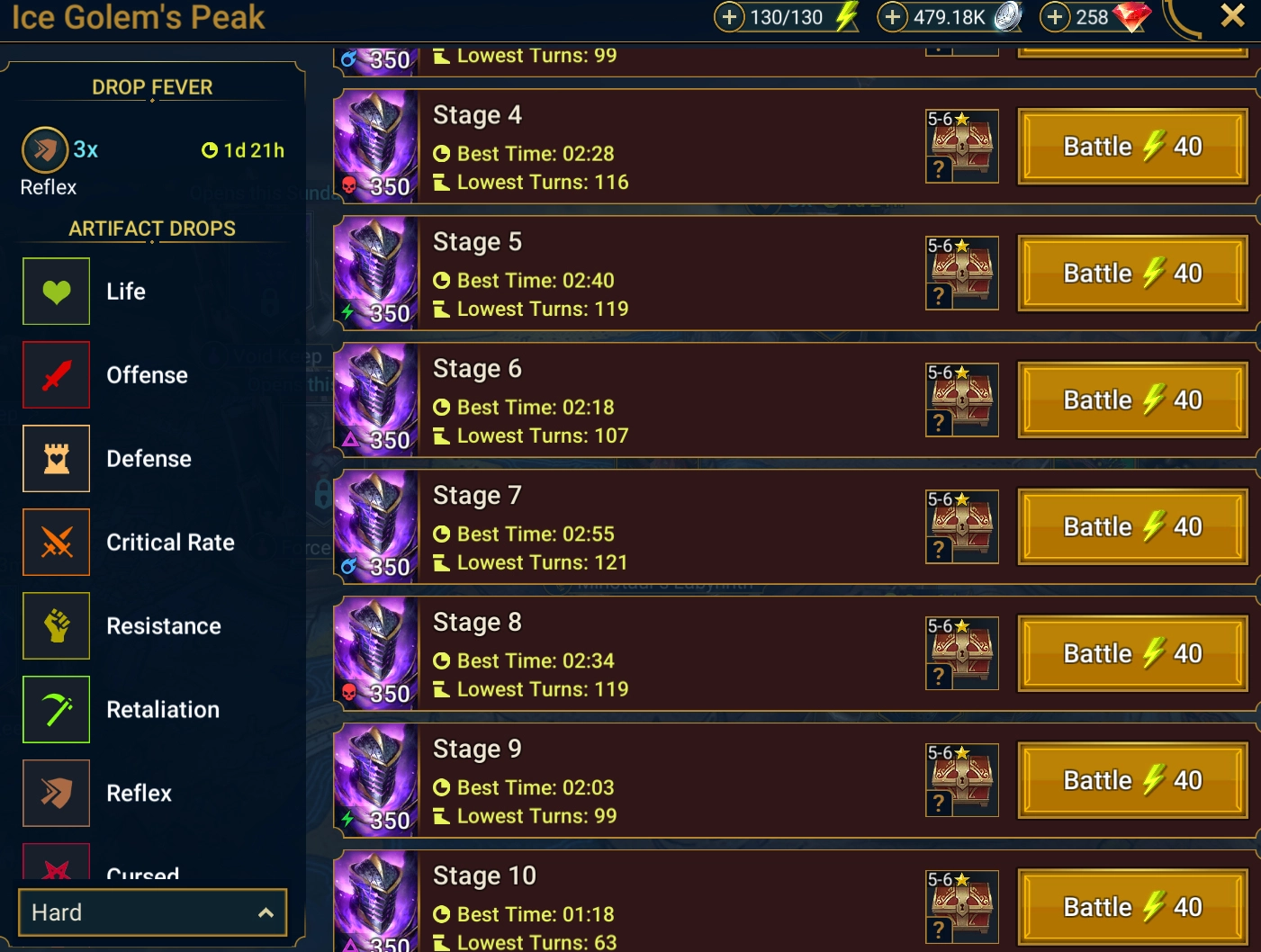The image size is (1261, 952).
Task: Click the Reflex set icon in artifact drops
Action: click(x=56, y=793)
